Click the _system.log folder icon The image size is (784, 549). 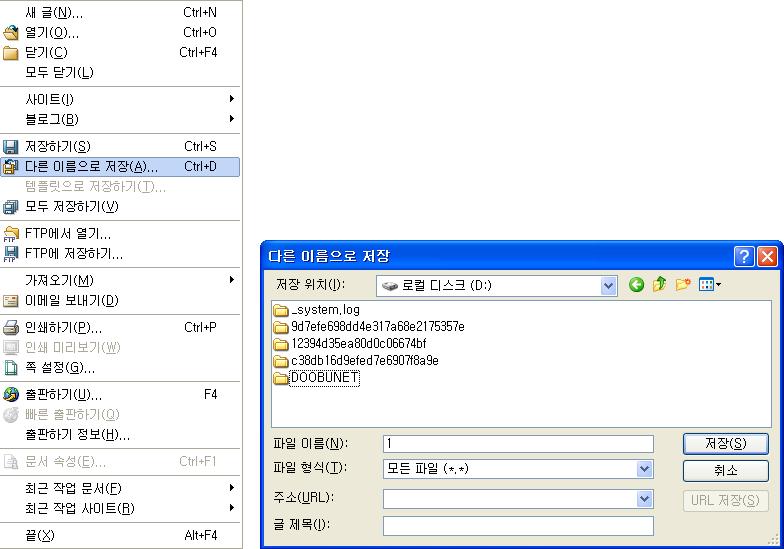pyautogui.click(x=281, y=310)
